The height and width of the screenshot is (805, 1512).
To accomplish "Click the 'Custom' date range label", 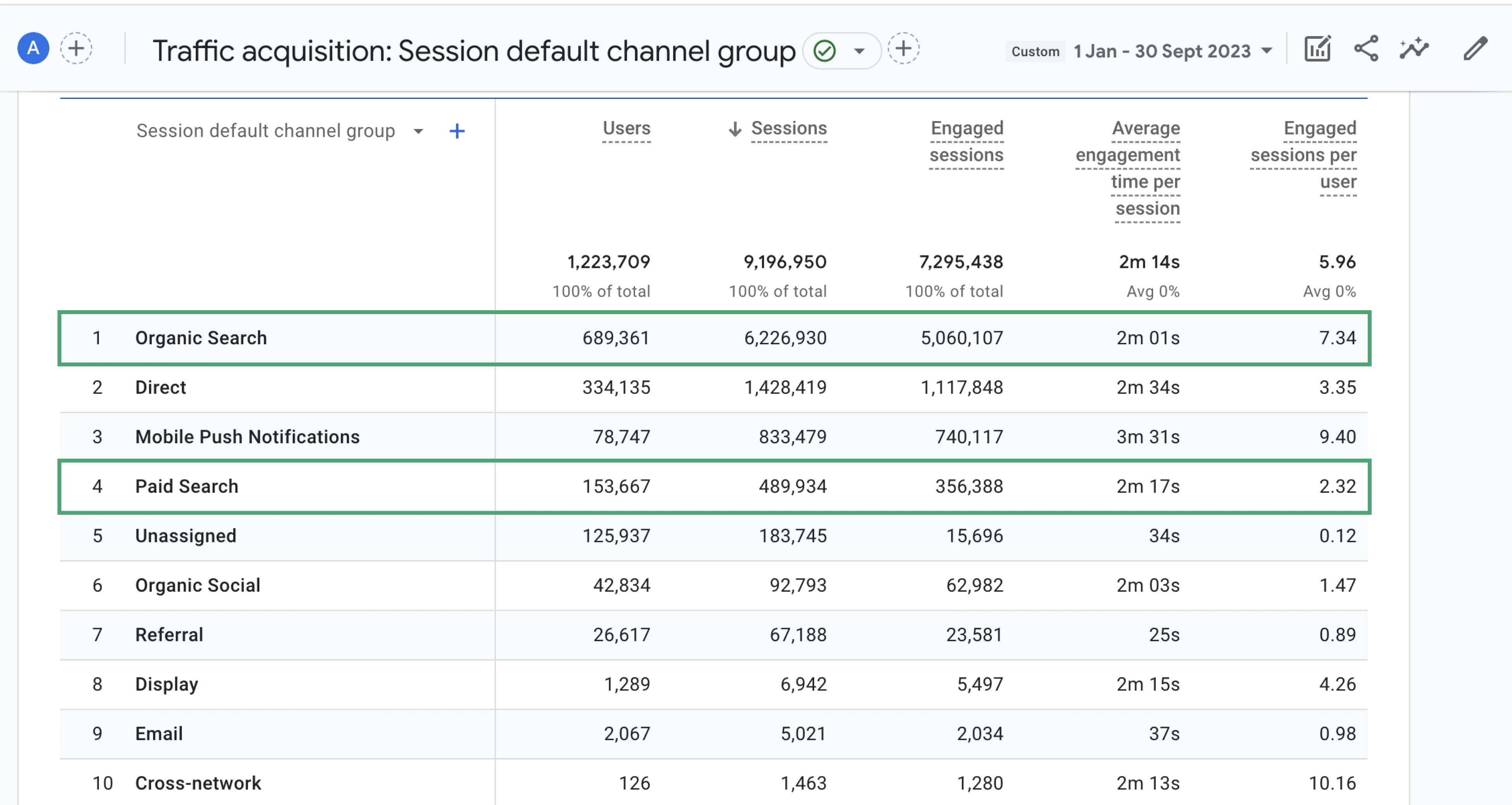I will tap(1036, 52).
